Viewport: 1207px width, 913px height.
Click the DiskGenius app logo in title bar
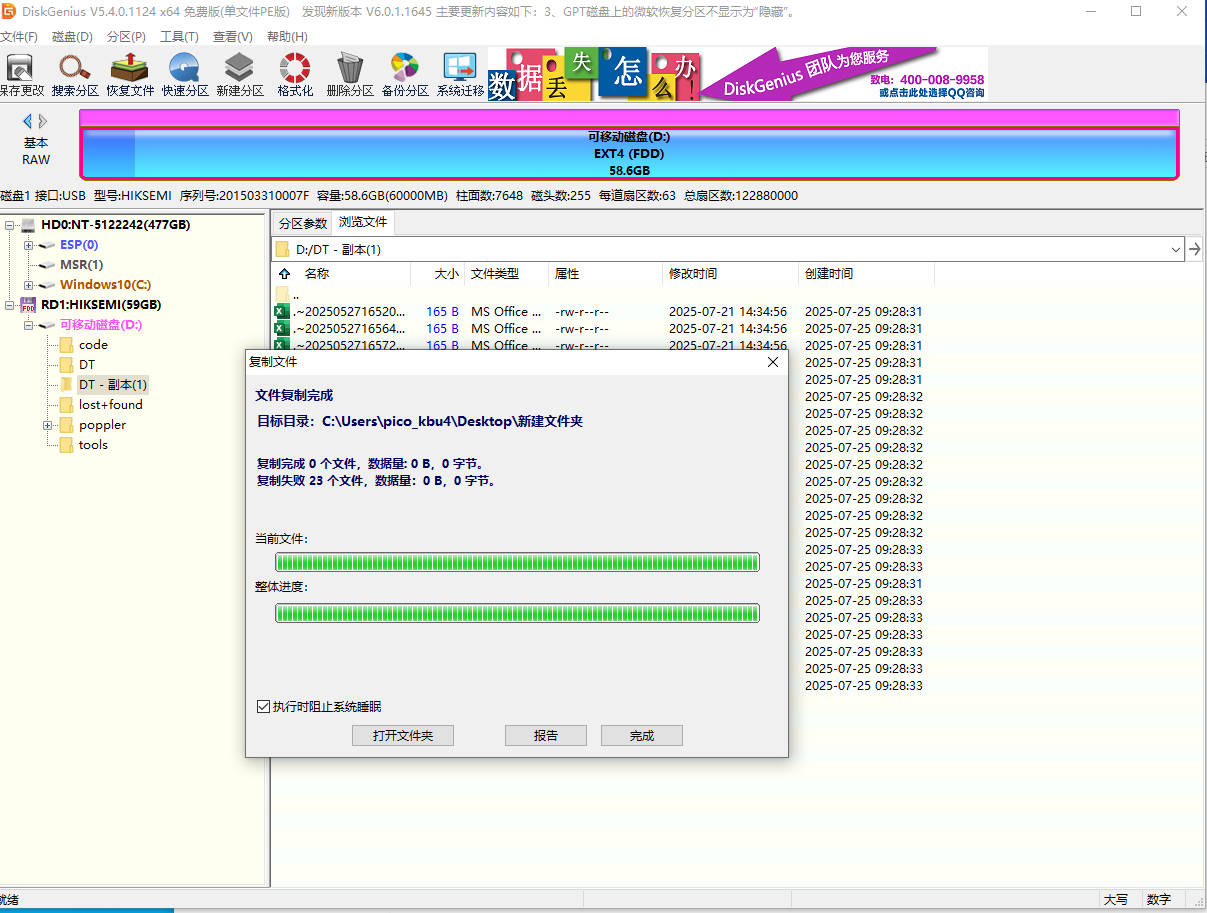pyautogui.click(x=8, y=11)
